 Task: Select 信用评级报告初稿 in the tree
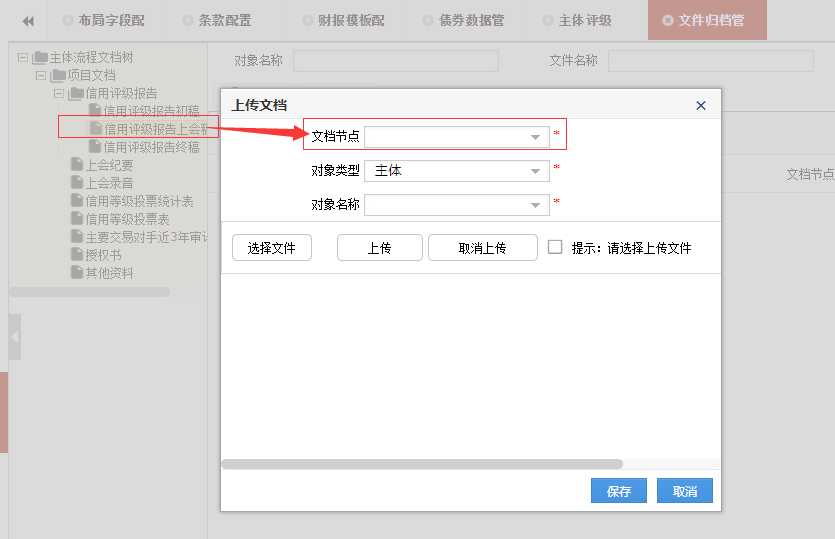(151, 111)
